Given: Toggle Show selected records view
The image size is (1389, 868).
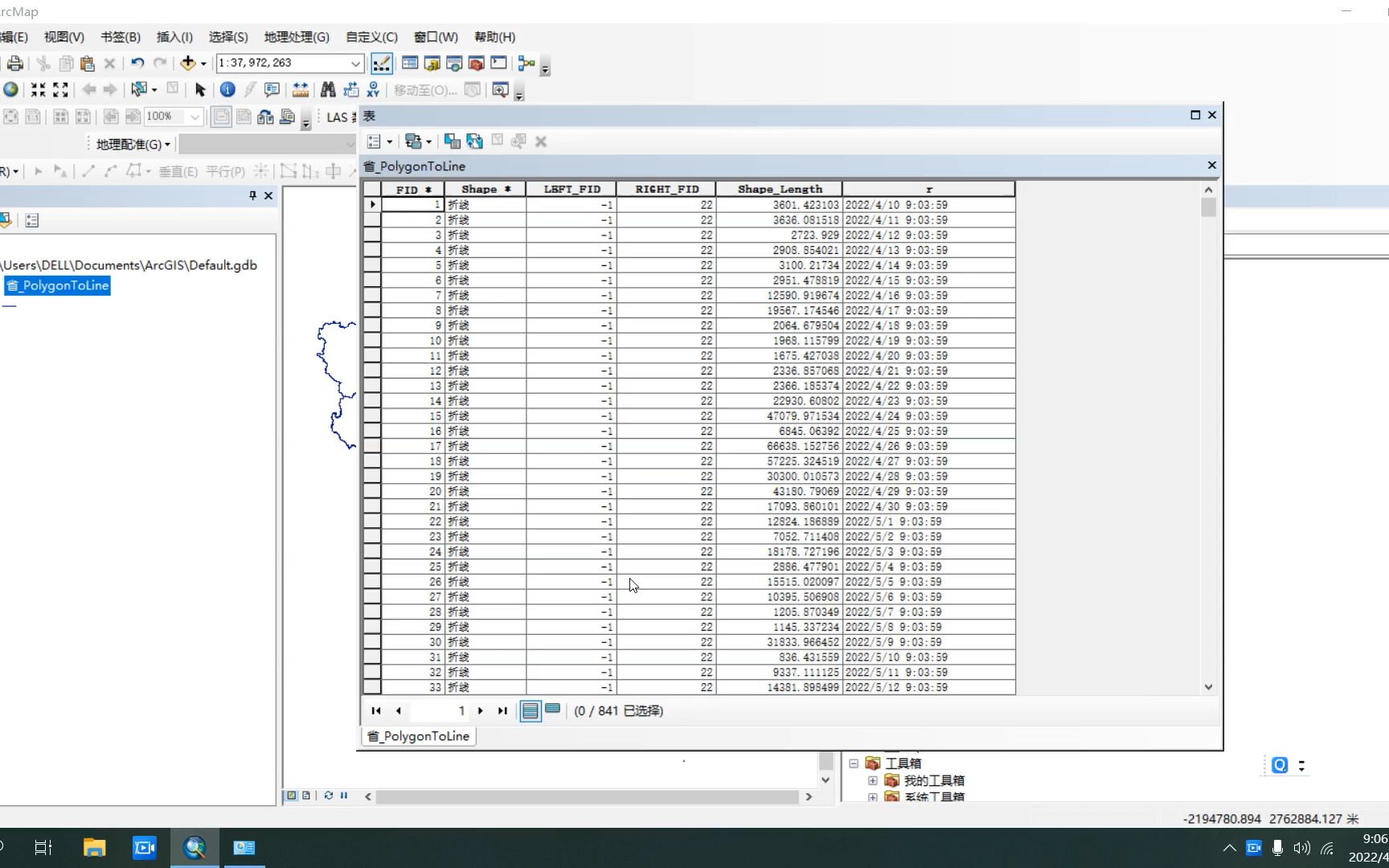Looking at the screenshot, I should [x=553, y=710].
